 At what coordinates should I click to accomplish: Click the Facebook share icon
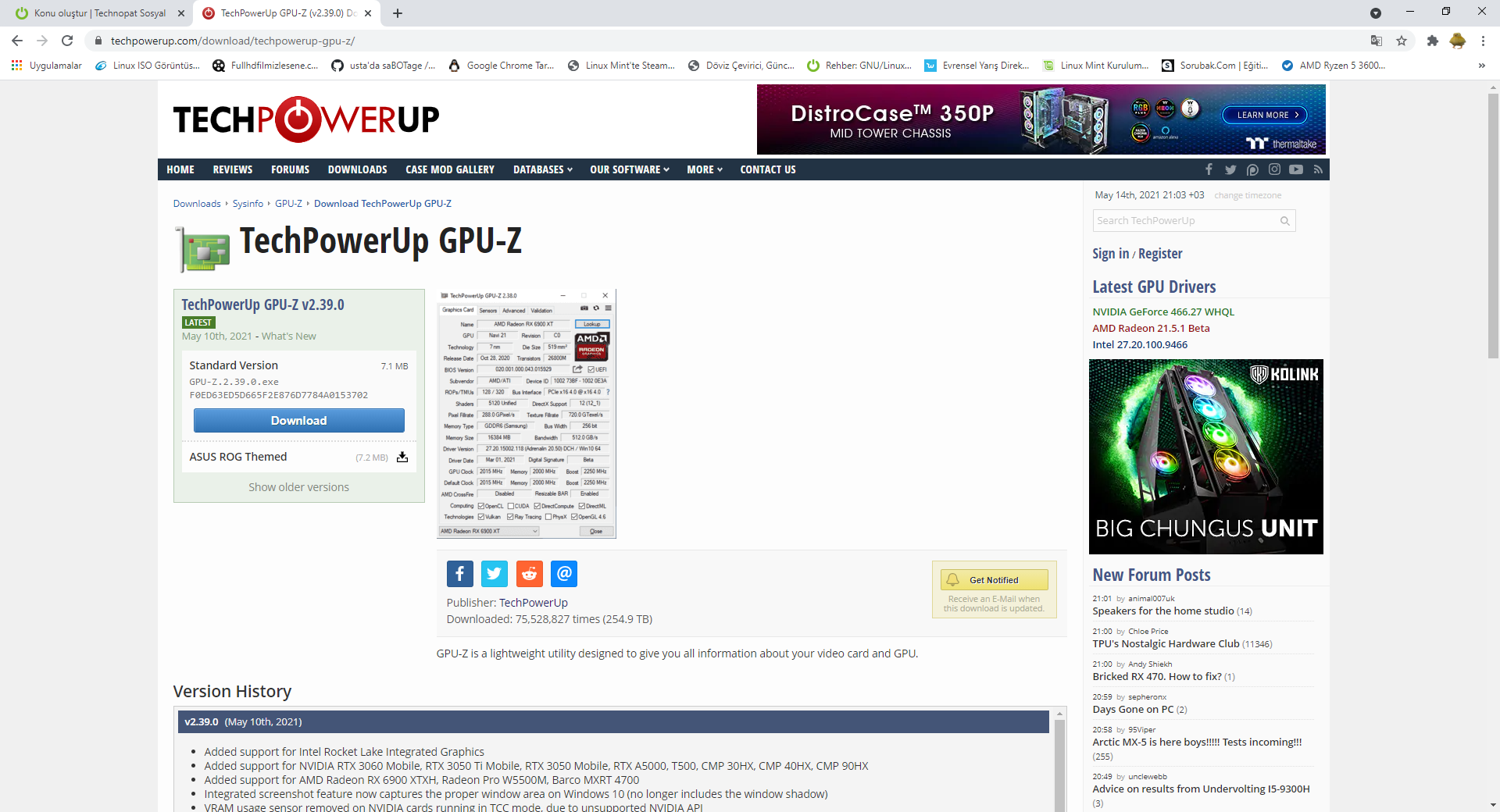[x=460, y=574]
